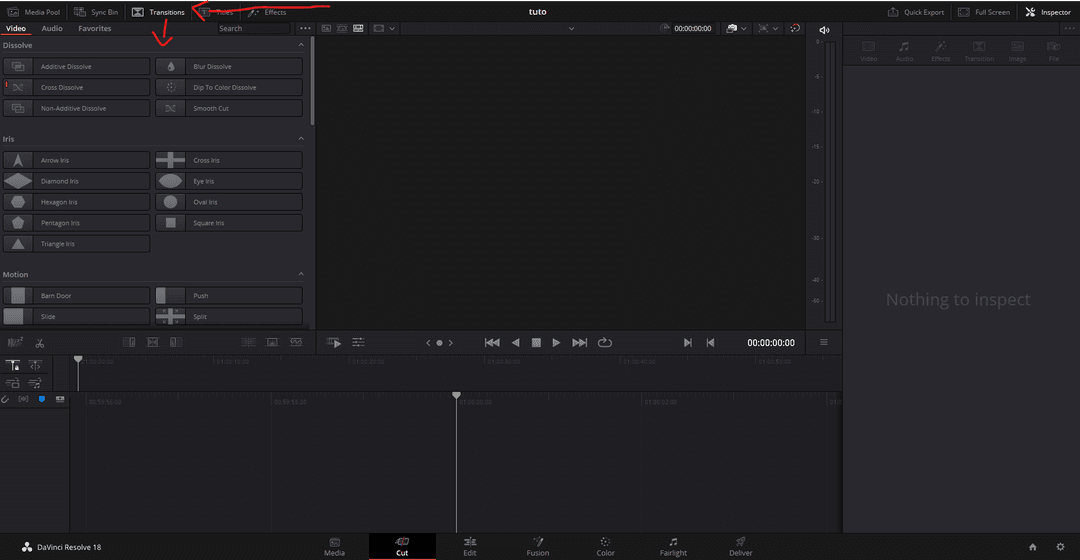Select the Cross Dissolve transition
This screenshot has height=560, width=1080.
(x=76, y=87)
